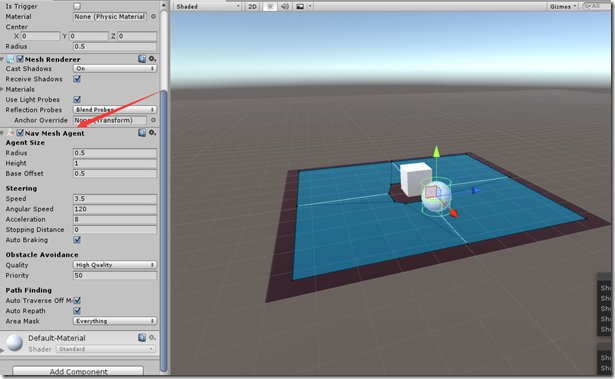This screenshot has width=615, height=379.
Task: Toggle Auto Traverse Off Mesh Link checkbox
Action: click(x=77, y=301)
